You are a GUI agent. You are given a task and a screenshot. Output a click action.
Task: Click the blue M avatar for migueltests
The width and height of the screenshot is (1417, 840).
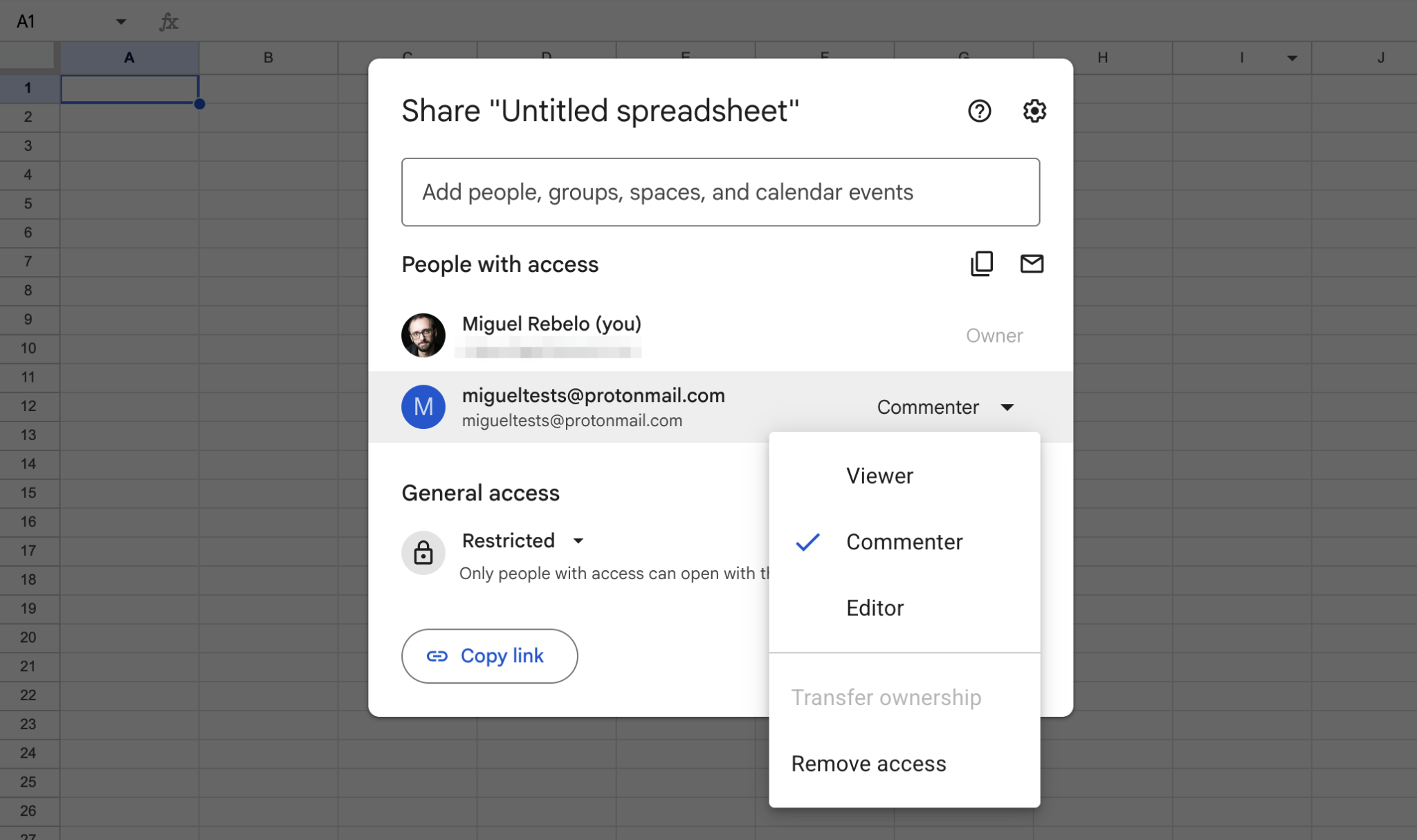(x=423, y=407)
